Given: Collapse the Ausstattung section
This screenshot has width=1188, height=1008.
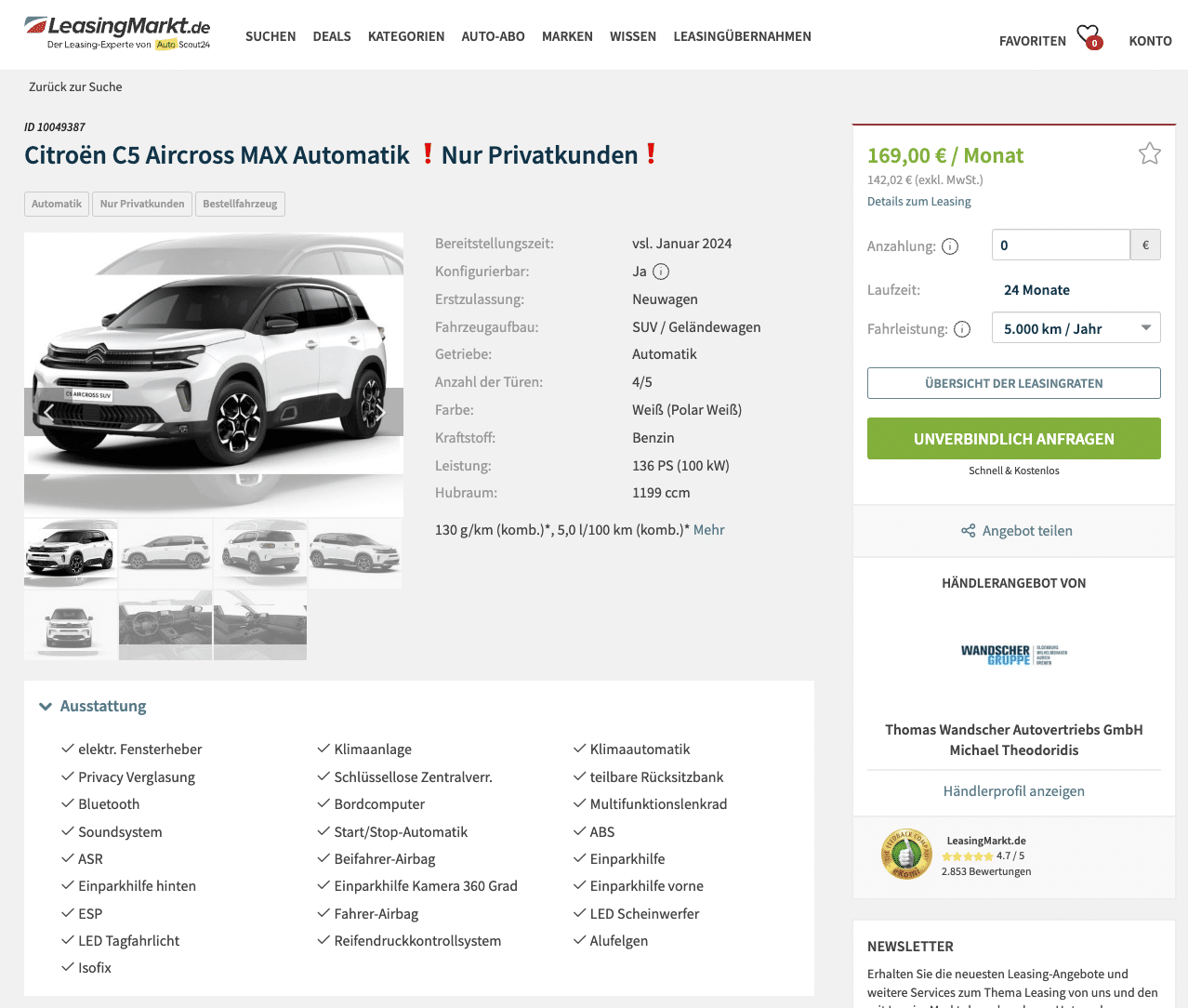Looking at the screenshot, I should (93, 707).
